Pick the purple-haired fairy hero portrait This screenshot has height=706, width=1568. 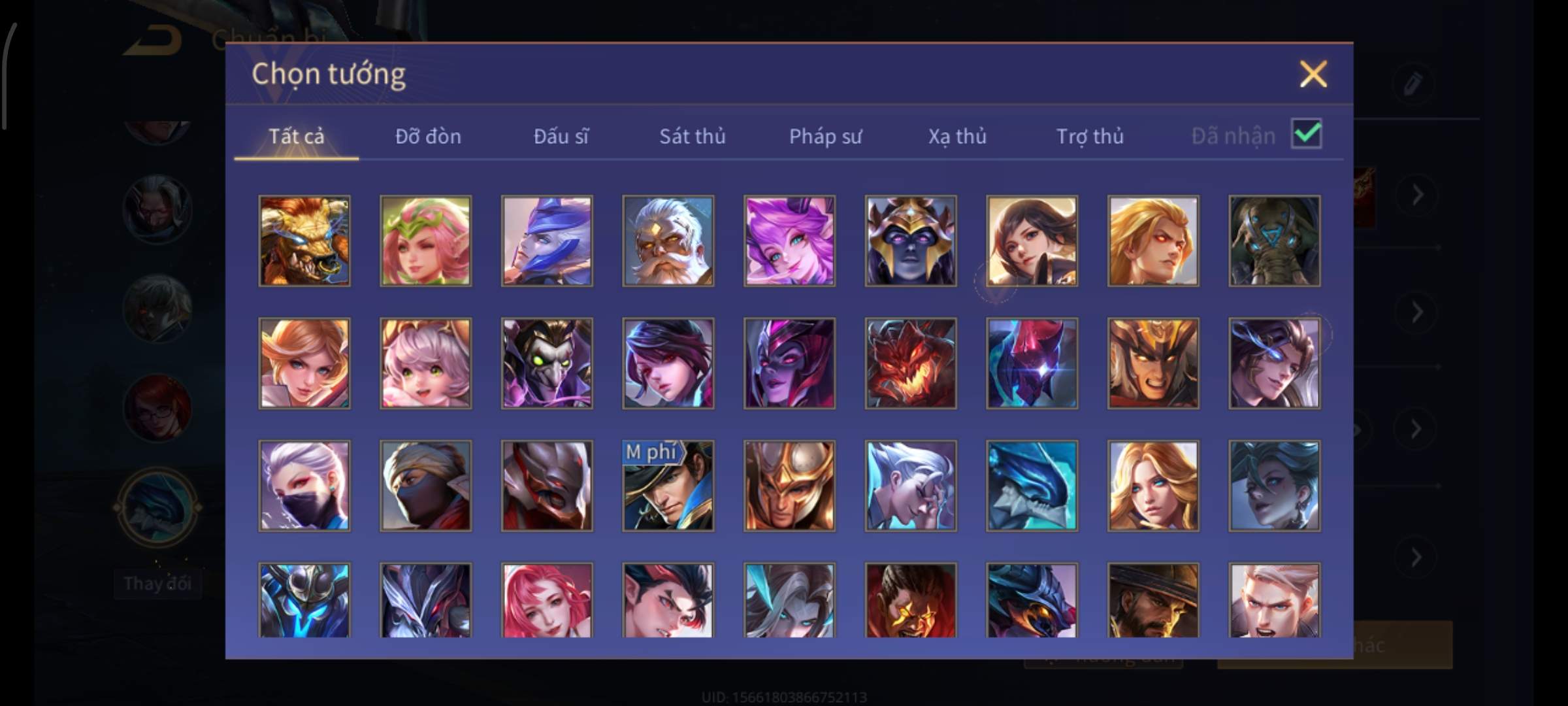pos(789,241)
